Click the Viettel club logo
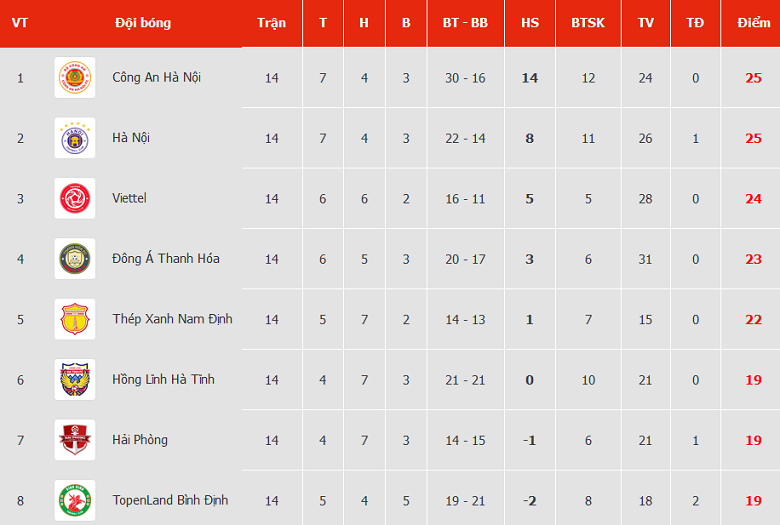 coord(75,199)
